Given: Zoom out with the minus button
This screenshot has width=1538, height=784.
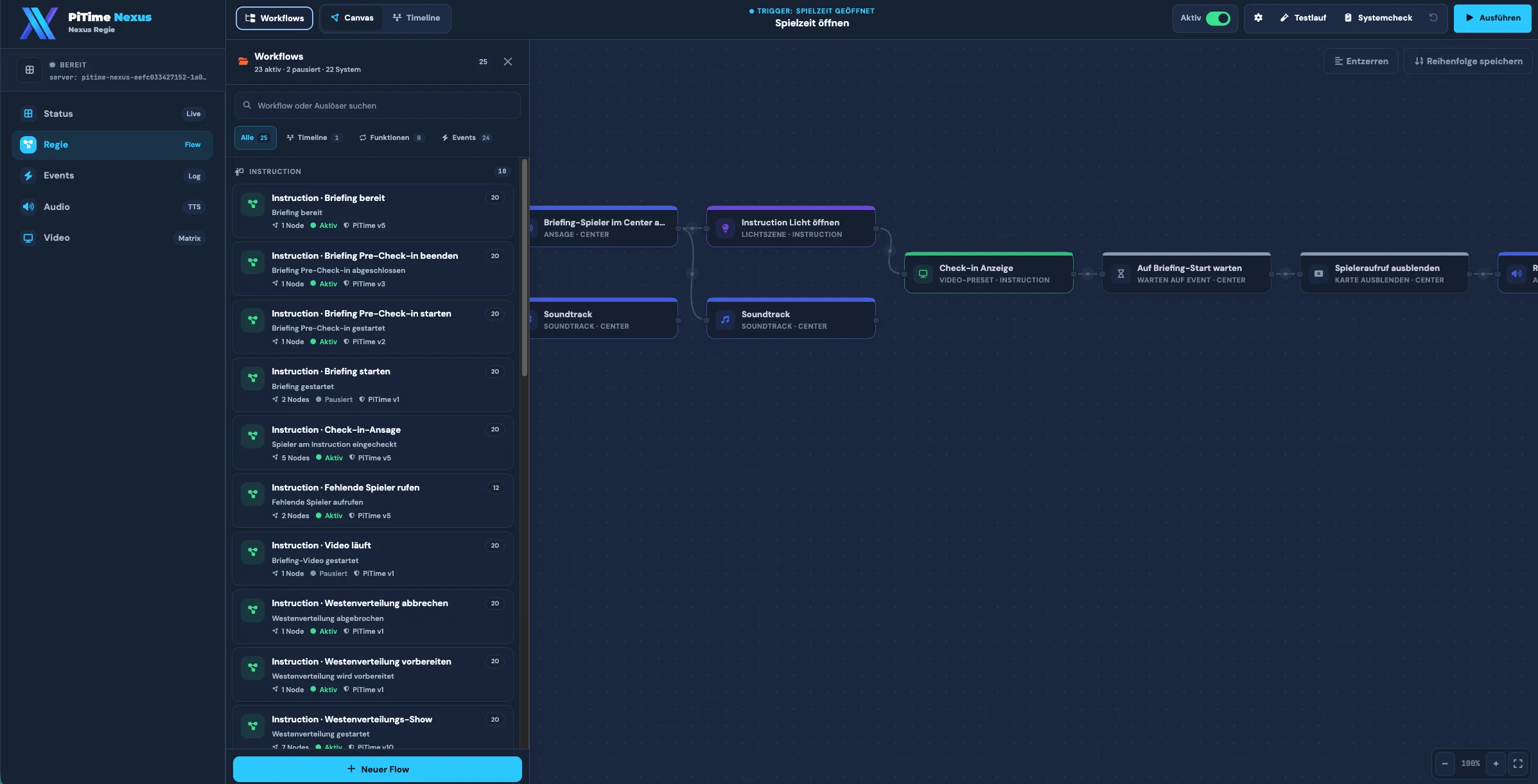Looking at the screenshot, I should tap(1445, 763).
